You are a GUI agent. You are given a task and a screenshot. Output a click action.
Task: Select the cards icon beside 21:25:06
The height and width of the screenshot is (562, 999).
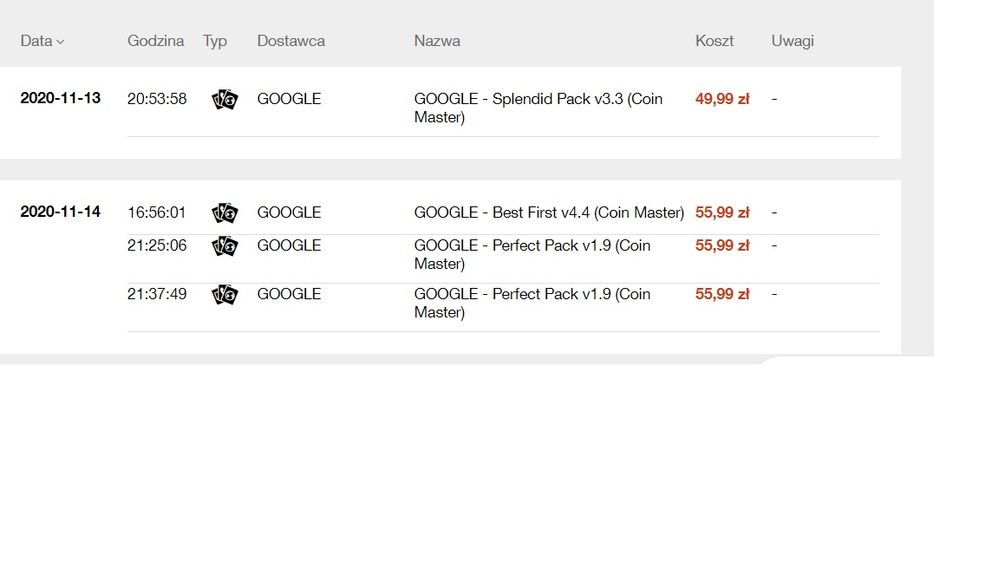coord(225,246)
